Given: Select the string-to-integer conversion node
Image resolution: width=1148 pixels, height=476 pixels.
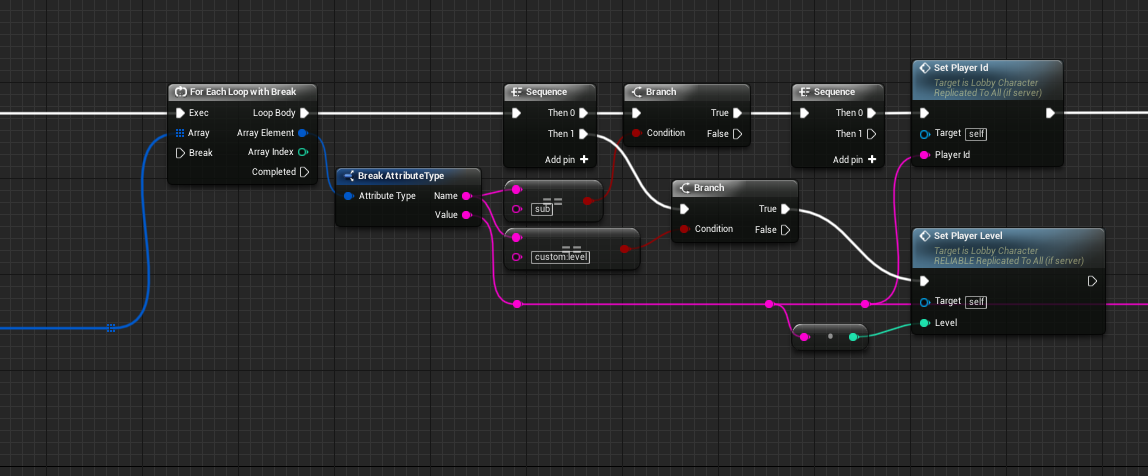Looking at the screenshot, I should click(830, 337).
